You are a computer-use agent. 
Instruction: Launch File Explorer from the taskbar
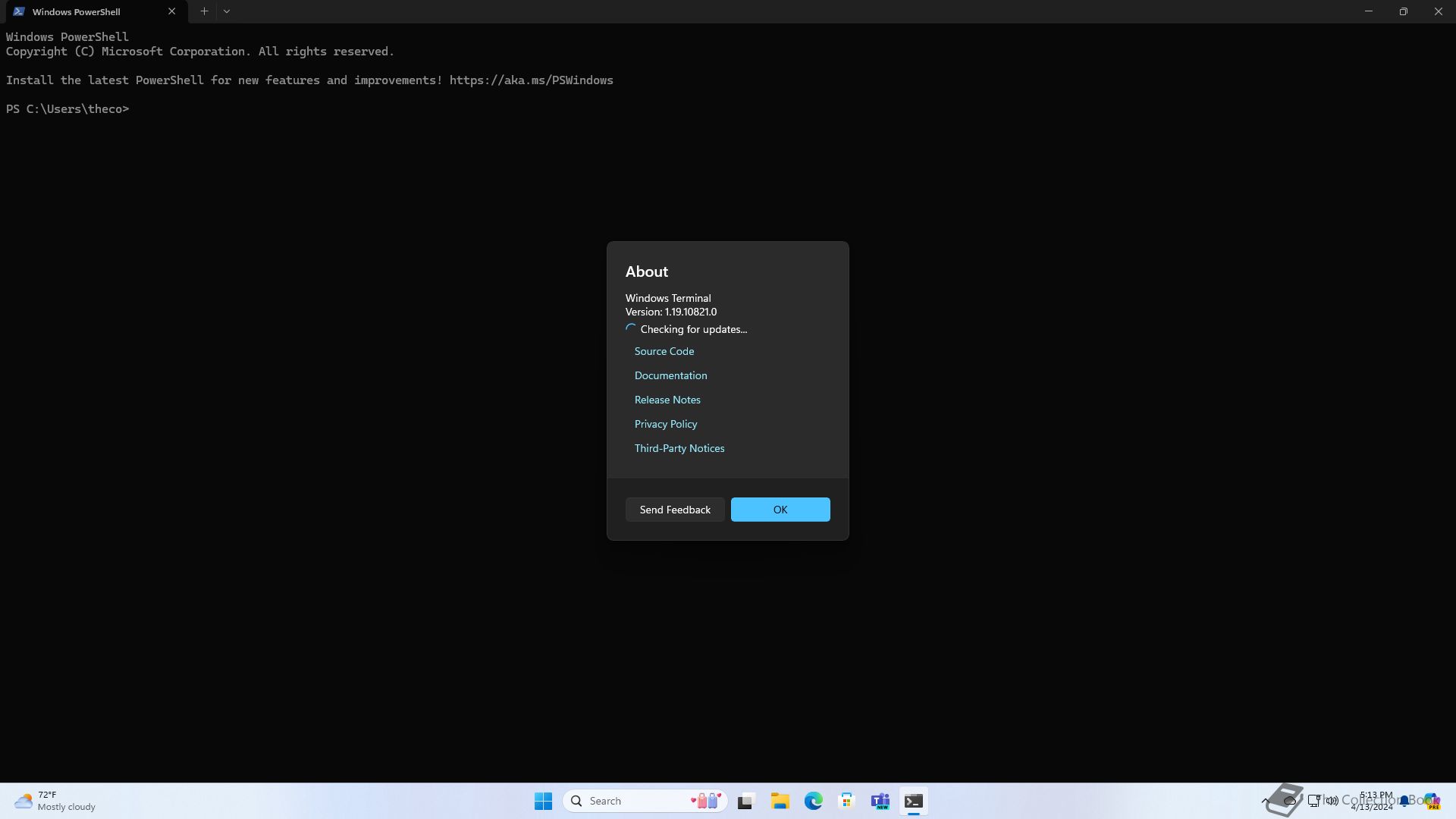tap(780, 801)
